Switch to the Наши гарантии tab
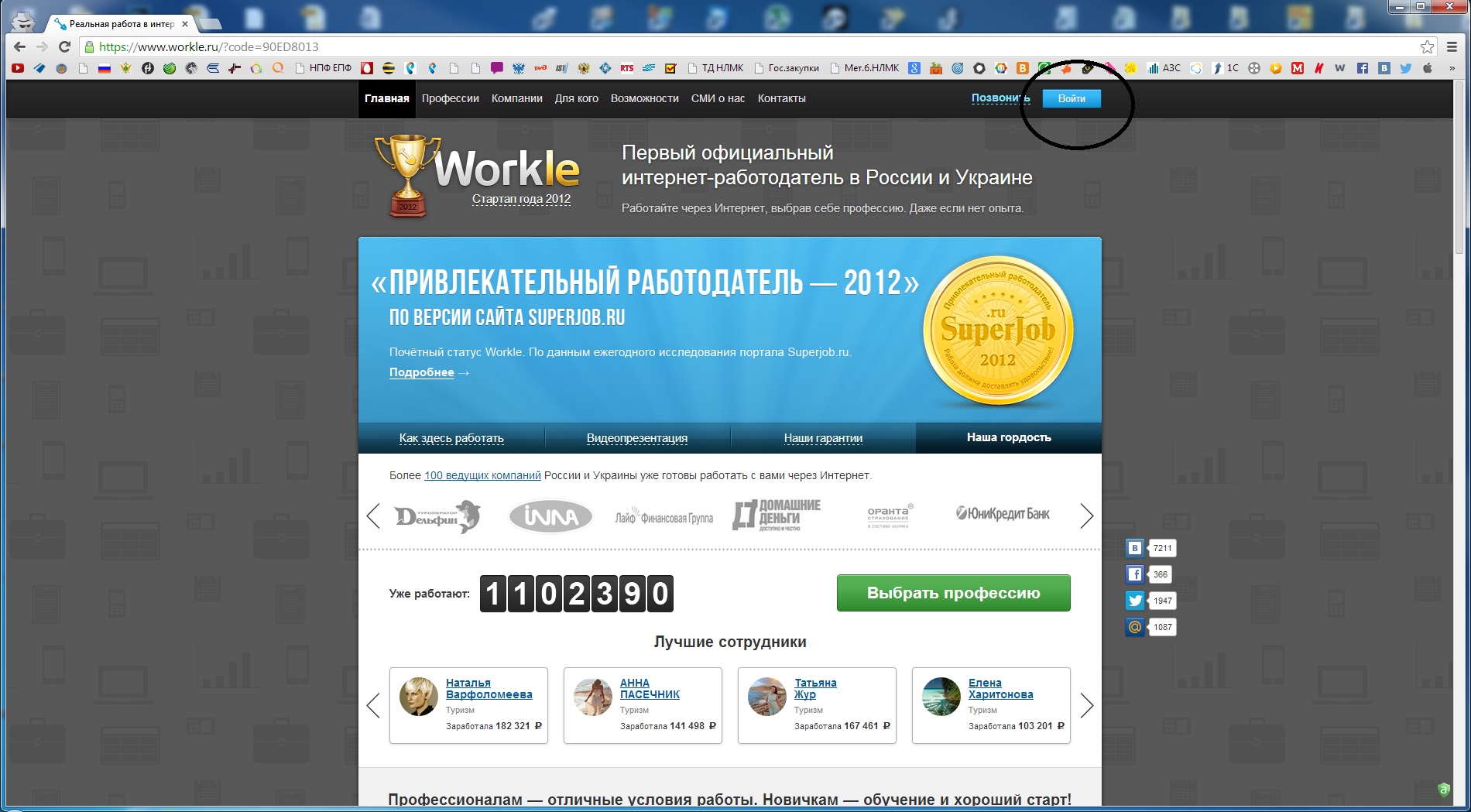This screenshot has width=1471, height=812. tap(823, 438)
